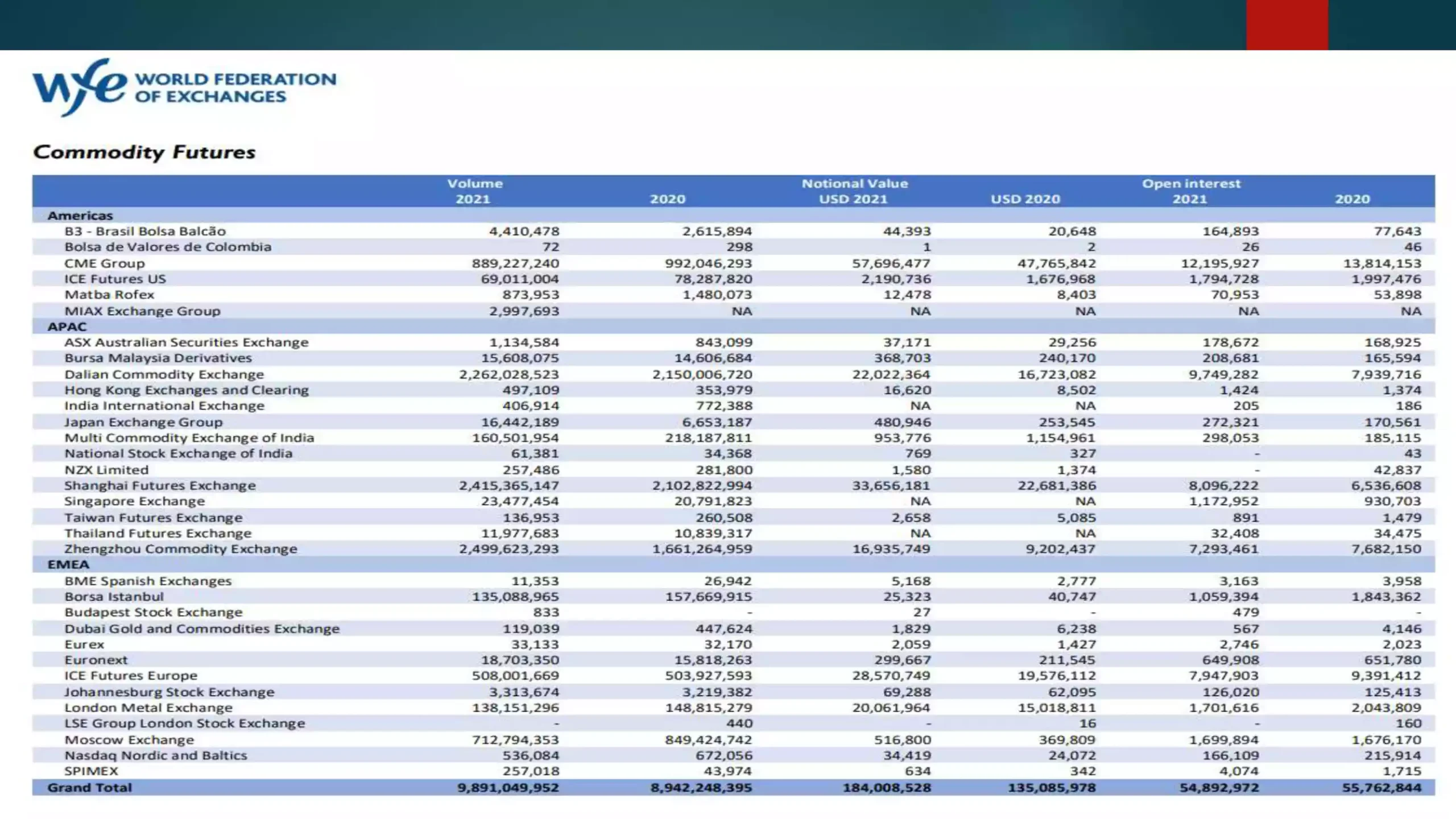Click the SPIMEX row label

pos(91,771)
